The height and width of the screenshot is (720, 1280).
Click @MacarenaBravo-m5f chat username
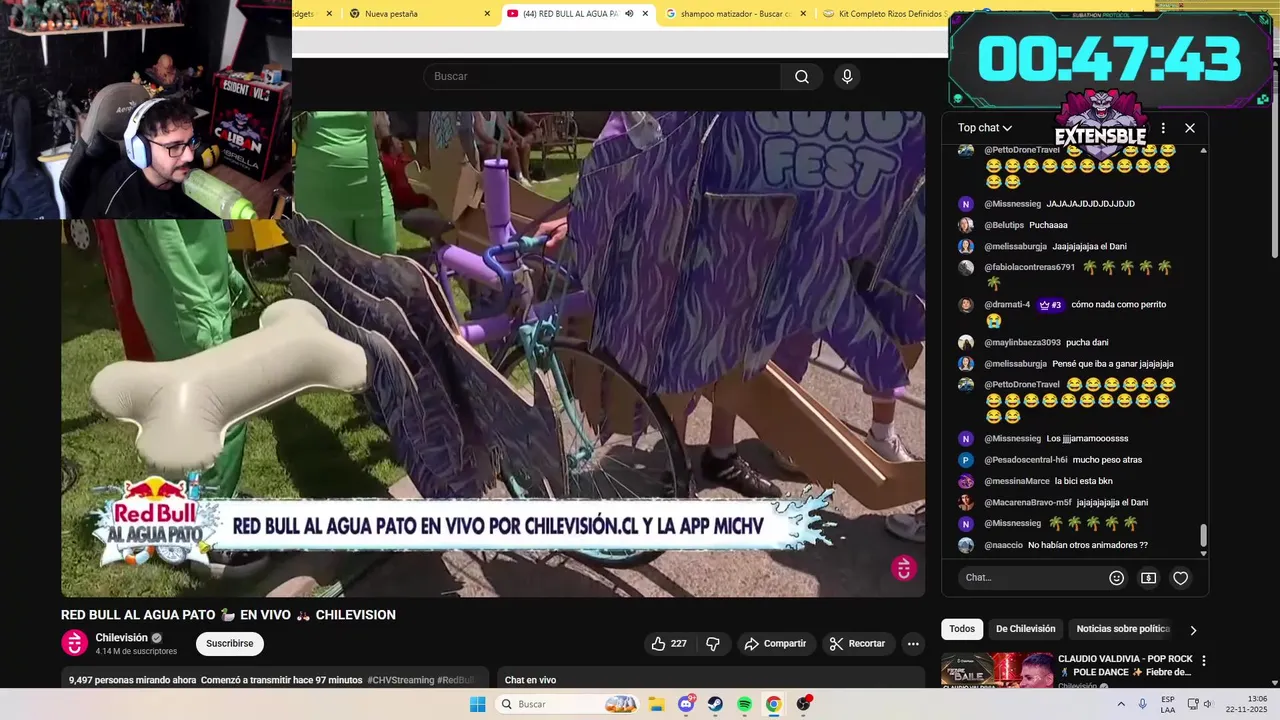click(1028, 502)
